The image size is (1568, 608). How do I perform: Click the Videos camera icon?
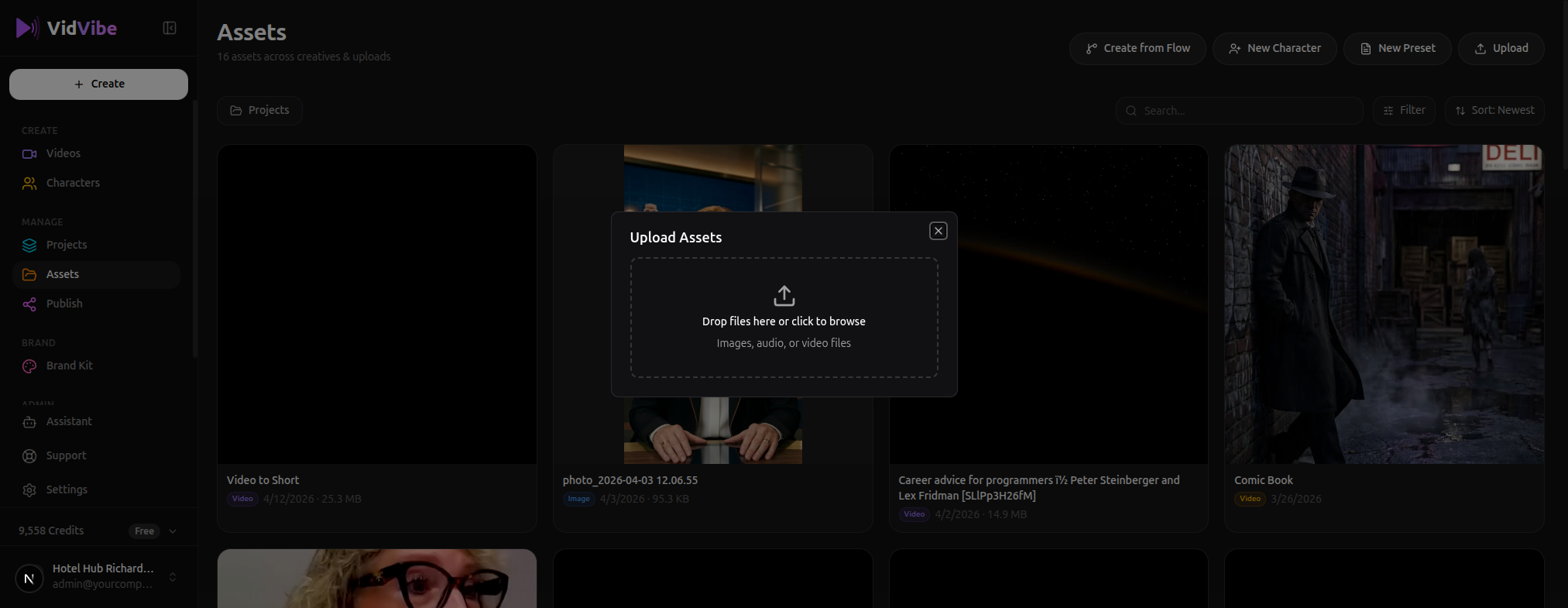pos(29,153)
